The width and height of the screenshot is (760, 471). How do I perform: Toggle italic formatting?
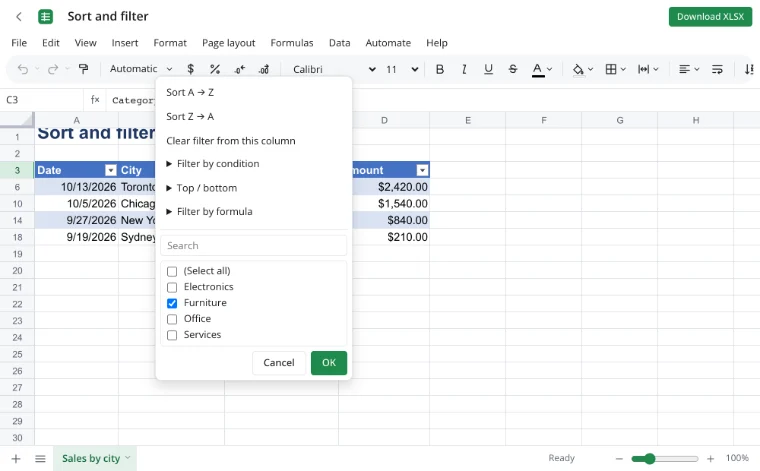[464, 69]
